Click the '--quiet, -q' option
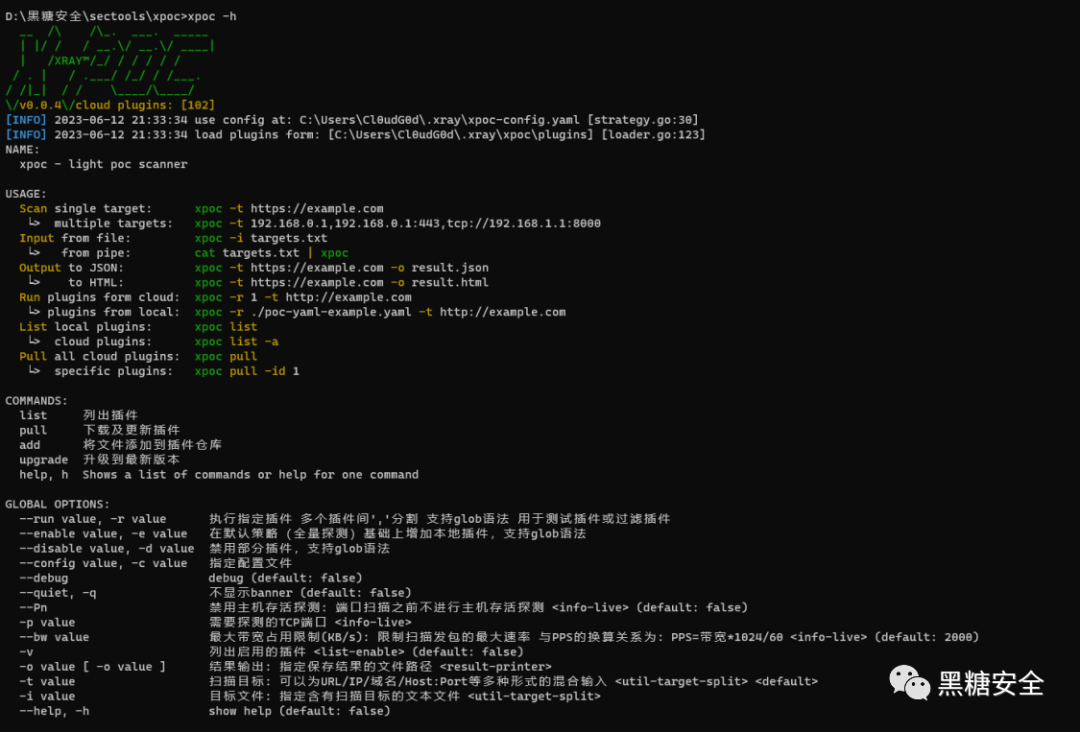 coord(58,593)
